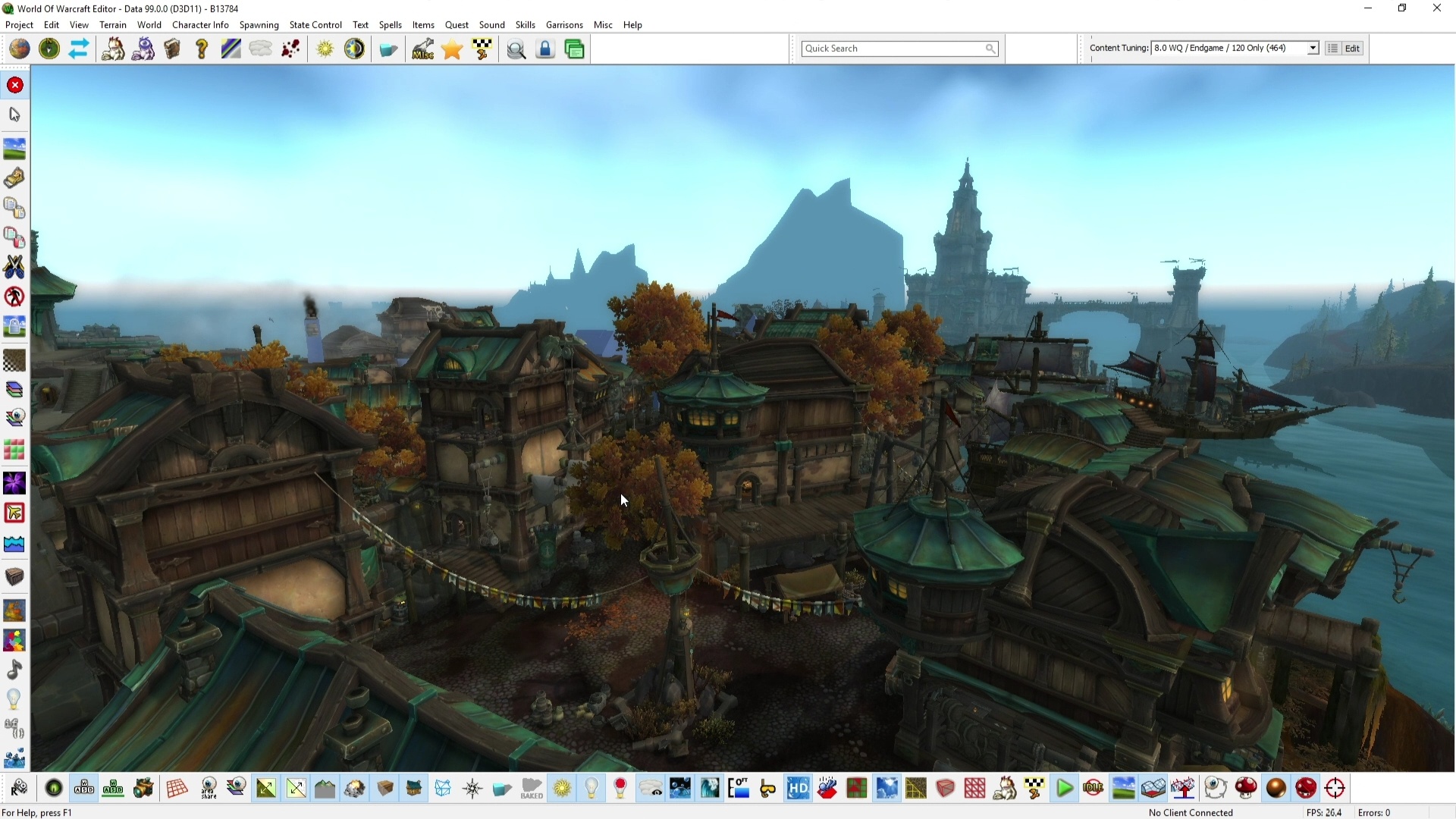
Task: Click the music note icon in left sidebar
Action: pos(14,670)
